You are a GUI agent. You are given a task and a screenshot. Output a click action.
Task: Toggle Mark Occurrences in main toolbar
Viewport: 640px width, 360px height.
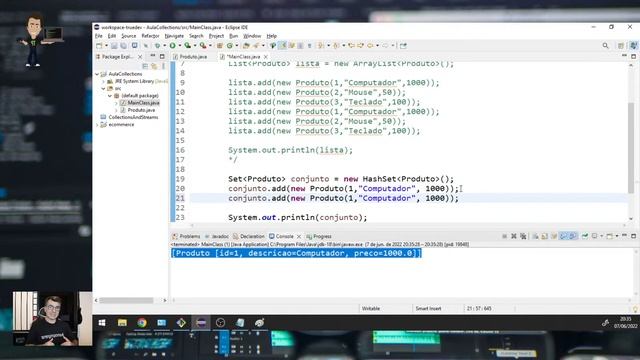282,46
